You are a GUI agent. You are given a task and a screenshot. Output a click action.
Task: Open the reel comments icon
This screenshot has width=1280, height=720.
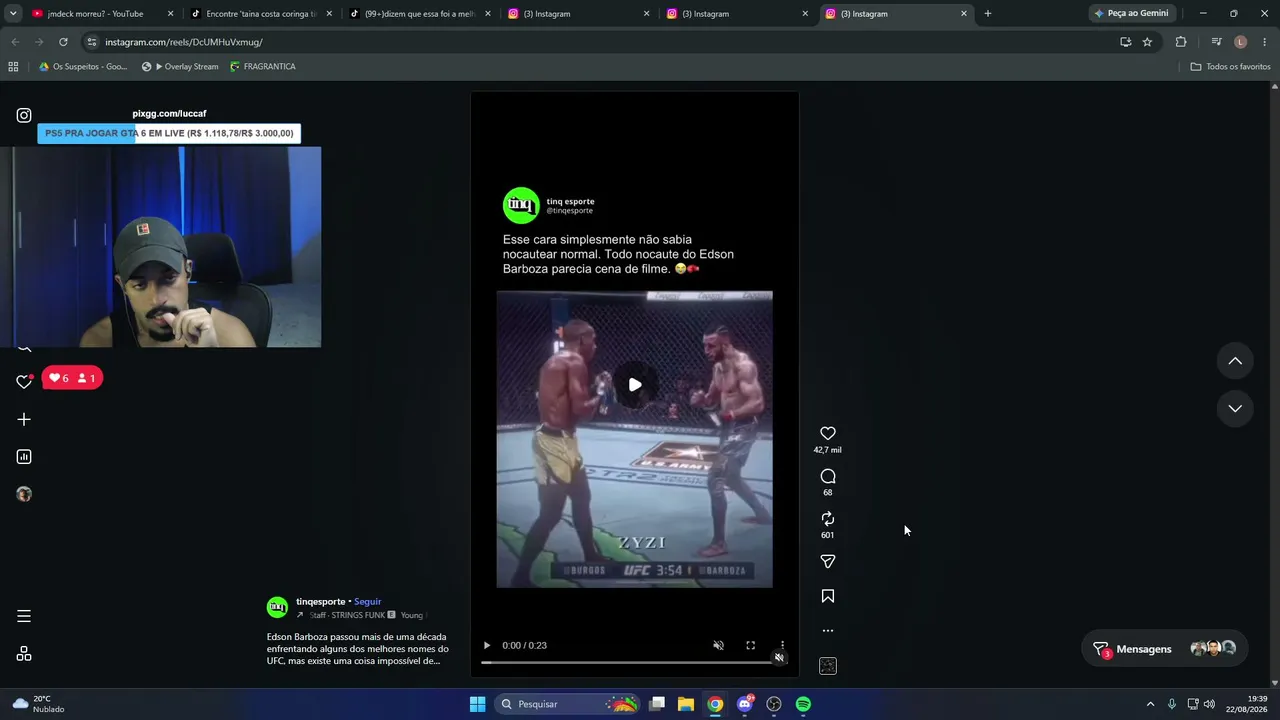click(828, 476)
